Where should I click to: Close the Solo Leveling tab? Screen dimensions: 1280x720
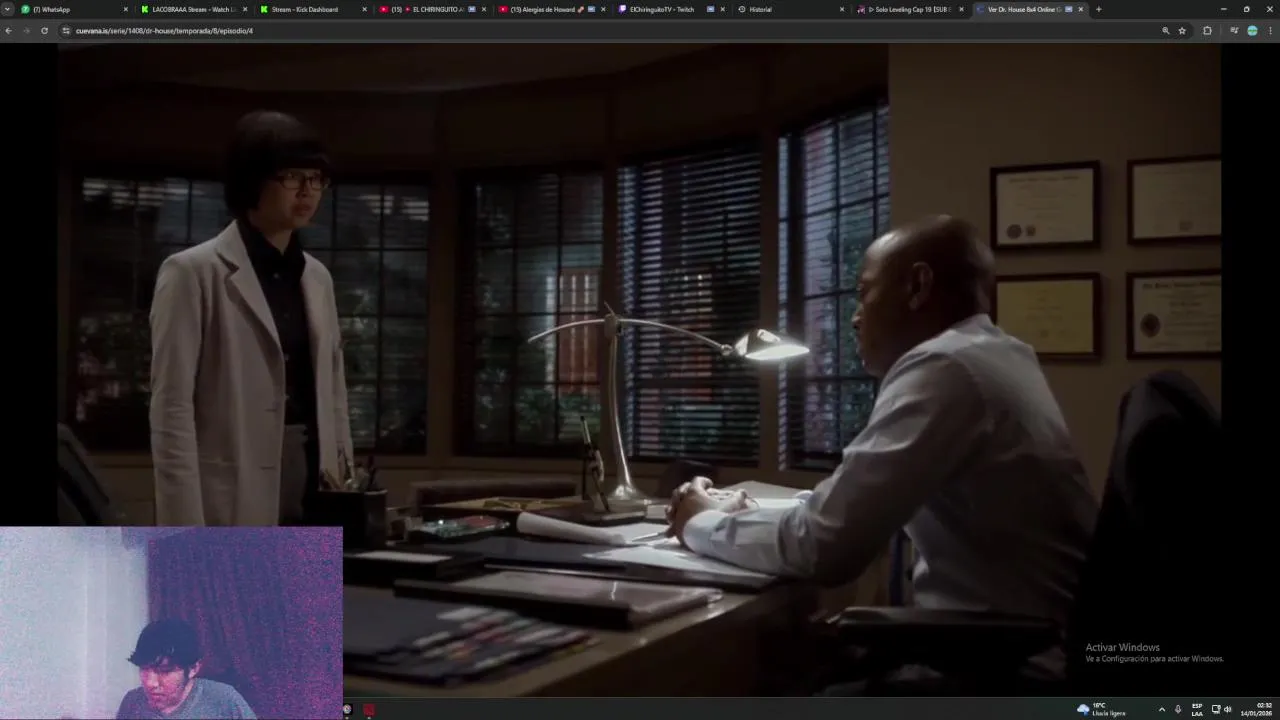click(961, 9)
